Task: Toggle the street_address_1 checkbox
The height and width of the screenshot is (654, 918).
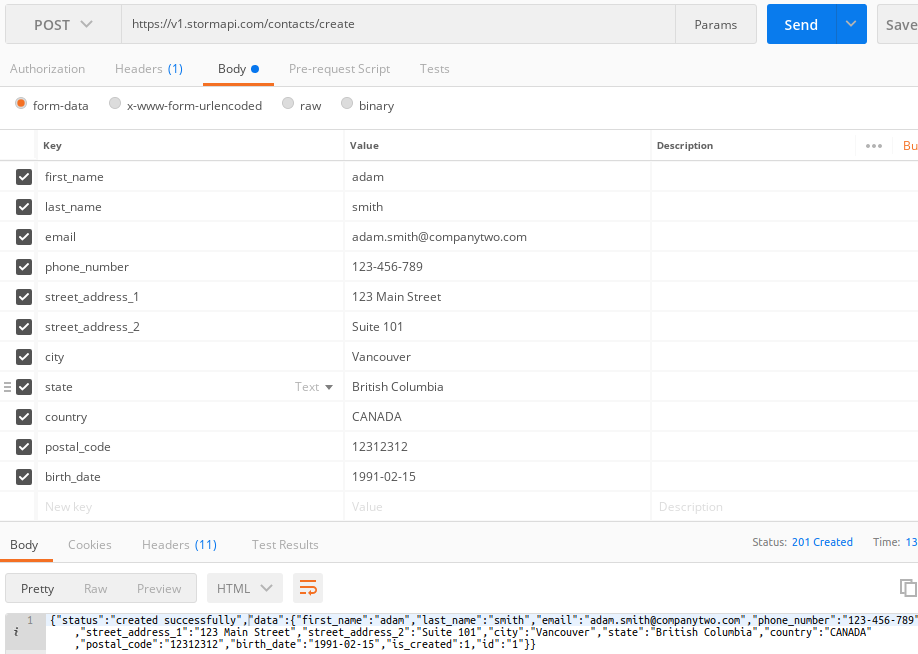Action: (24, 297)
